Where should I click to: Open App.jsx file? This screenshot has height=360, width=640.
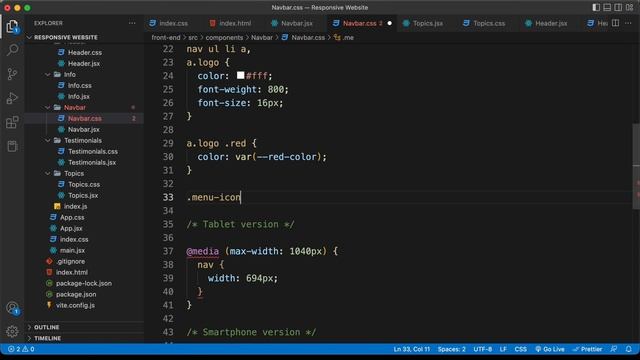[71, 229]
